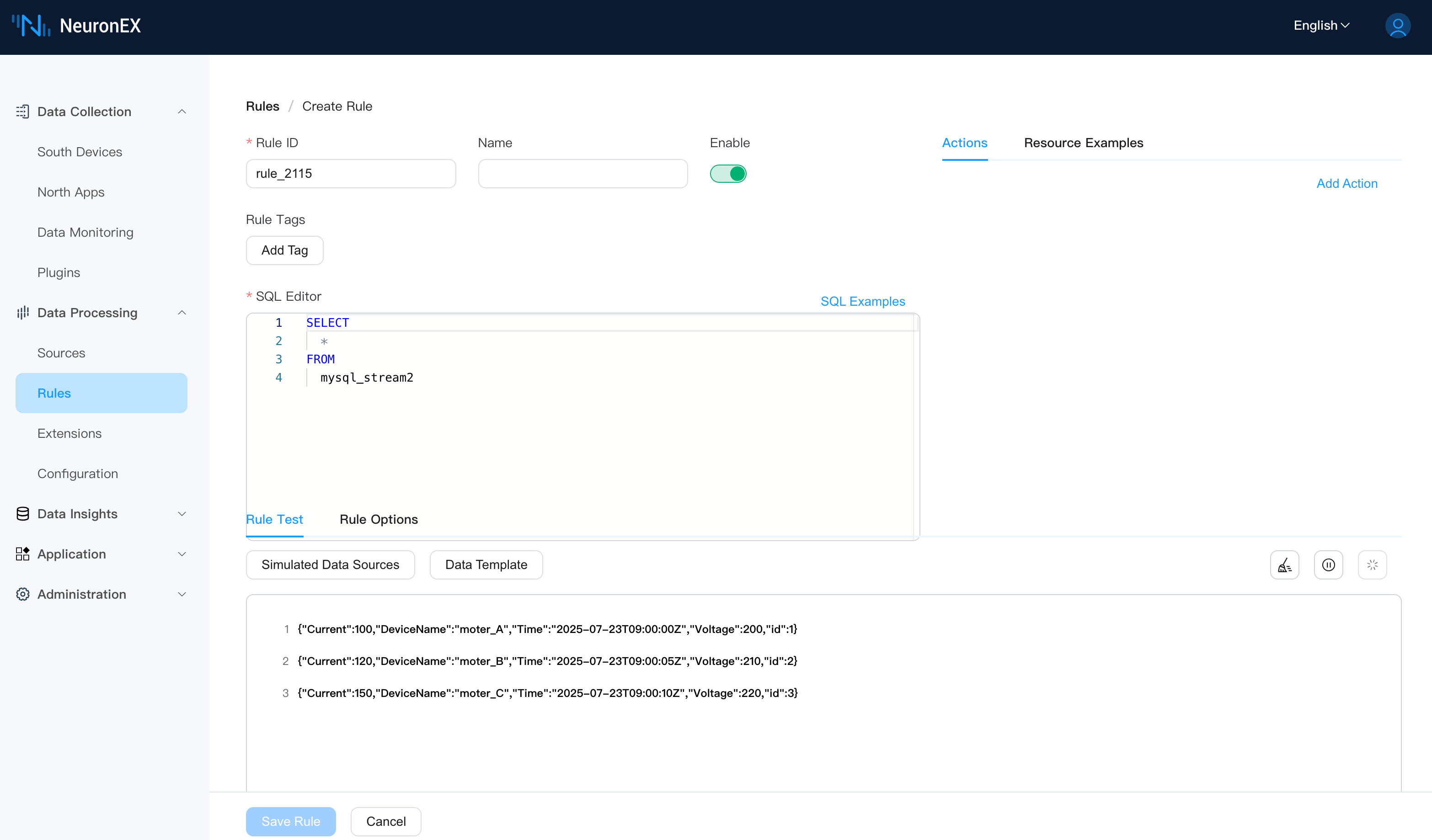Click the Data Processing bars icon

[x=23, y=313]
